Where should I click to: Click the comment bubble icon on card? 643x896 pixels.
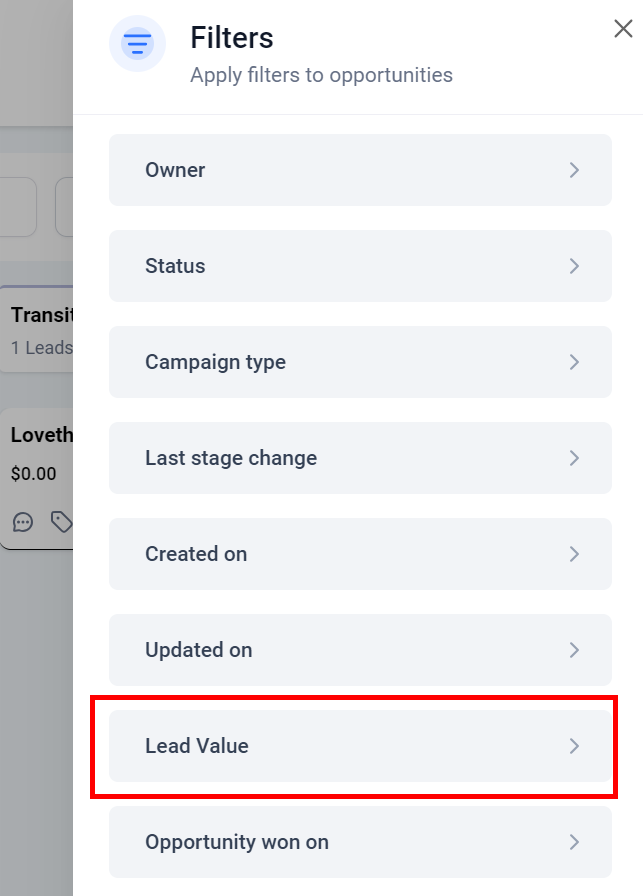[x=23, y=521]
